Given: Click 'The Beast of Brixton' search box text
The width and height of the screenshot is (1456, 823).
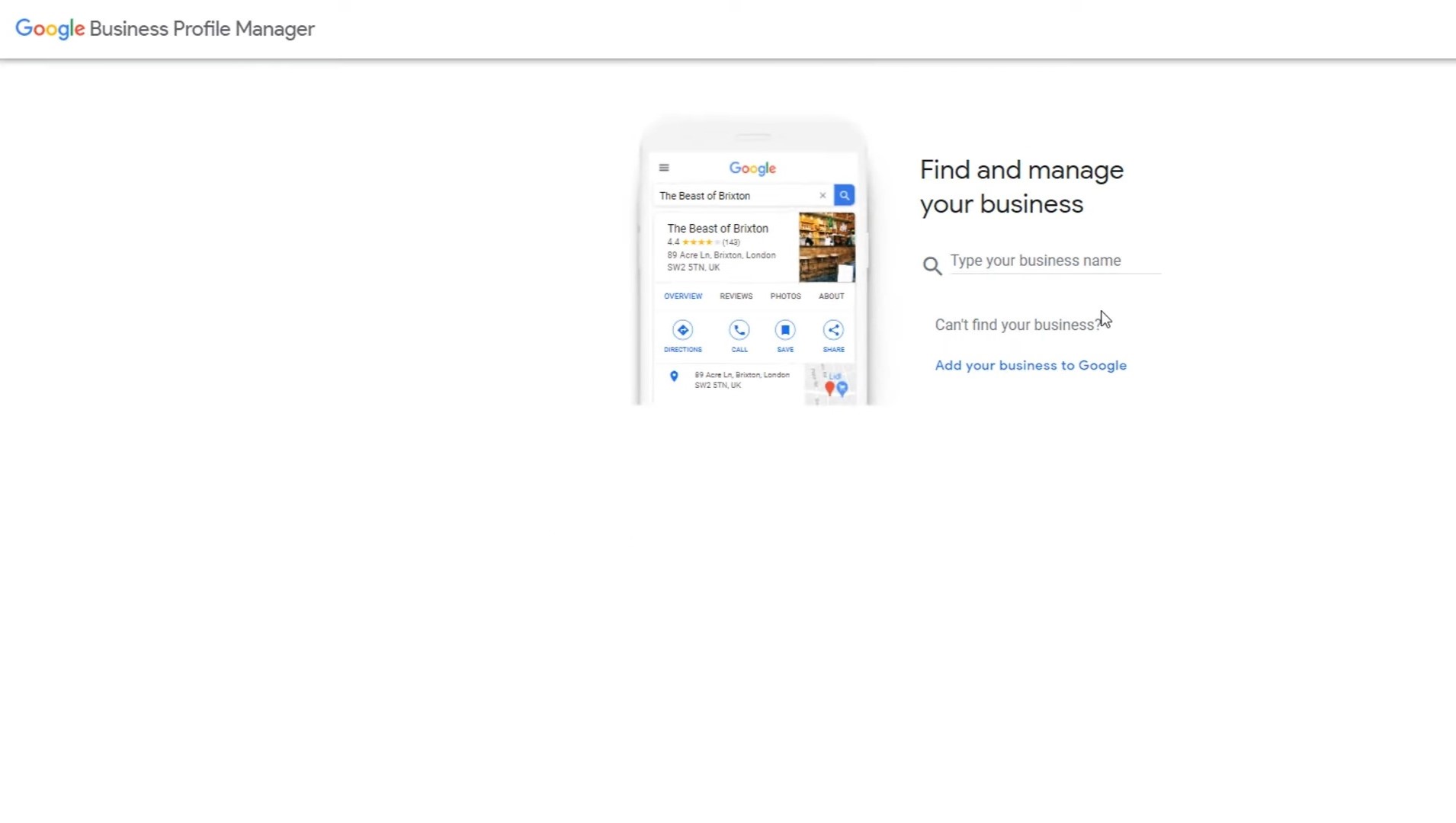Looking at the screenshot, I should point(704,196).
